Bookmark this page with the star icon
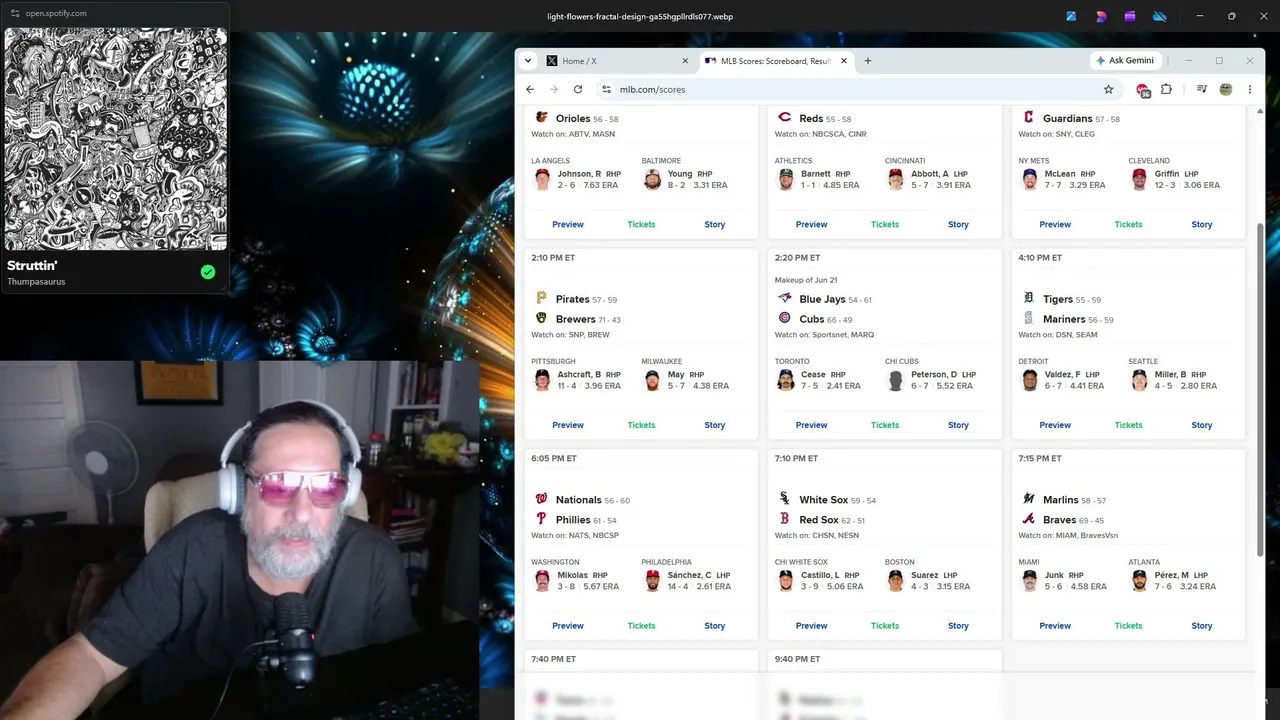Screen dimensions: 1280x720 tap(1108, 89)
